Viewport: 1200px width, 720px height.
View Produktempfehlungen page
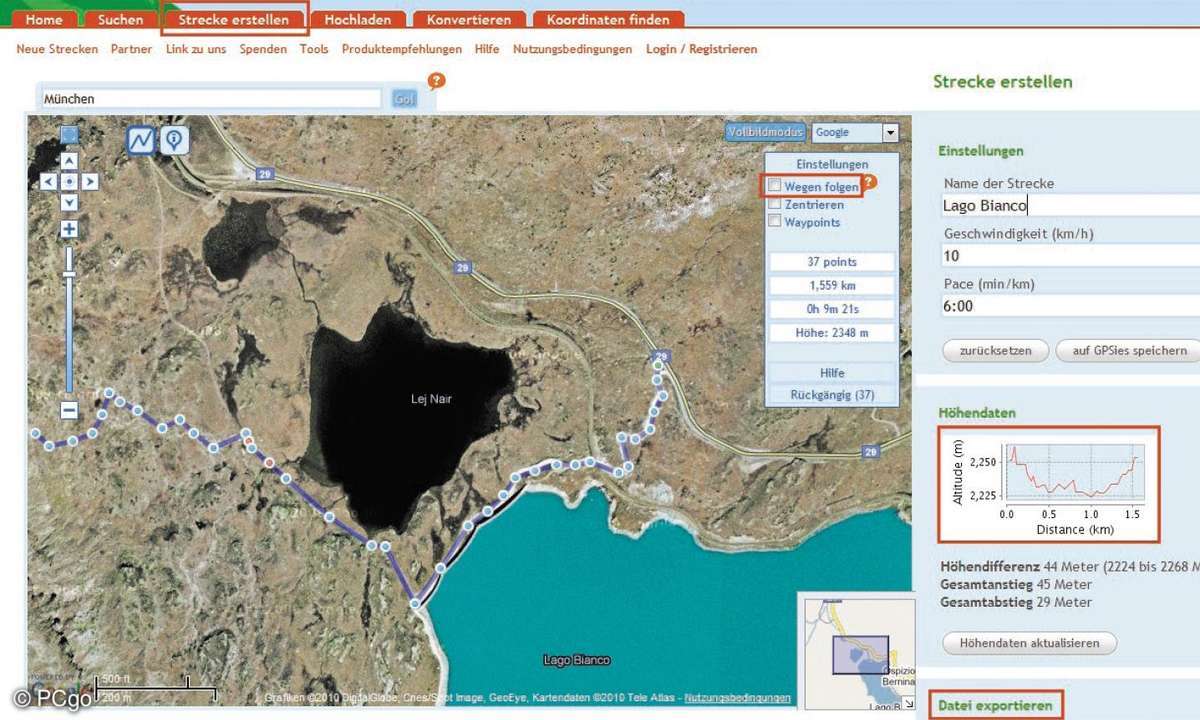(x=402, y=49)
